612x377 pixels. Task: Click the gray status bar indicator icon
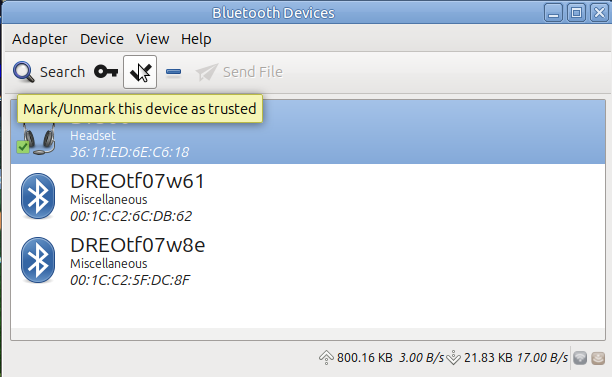[x=580, y=357]
